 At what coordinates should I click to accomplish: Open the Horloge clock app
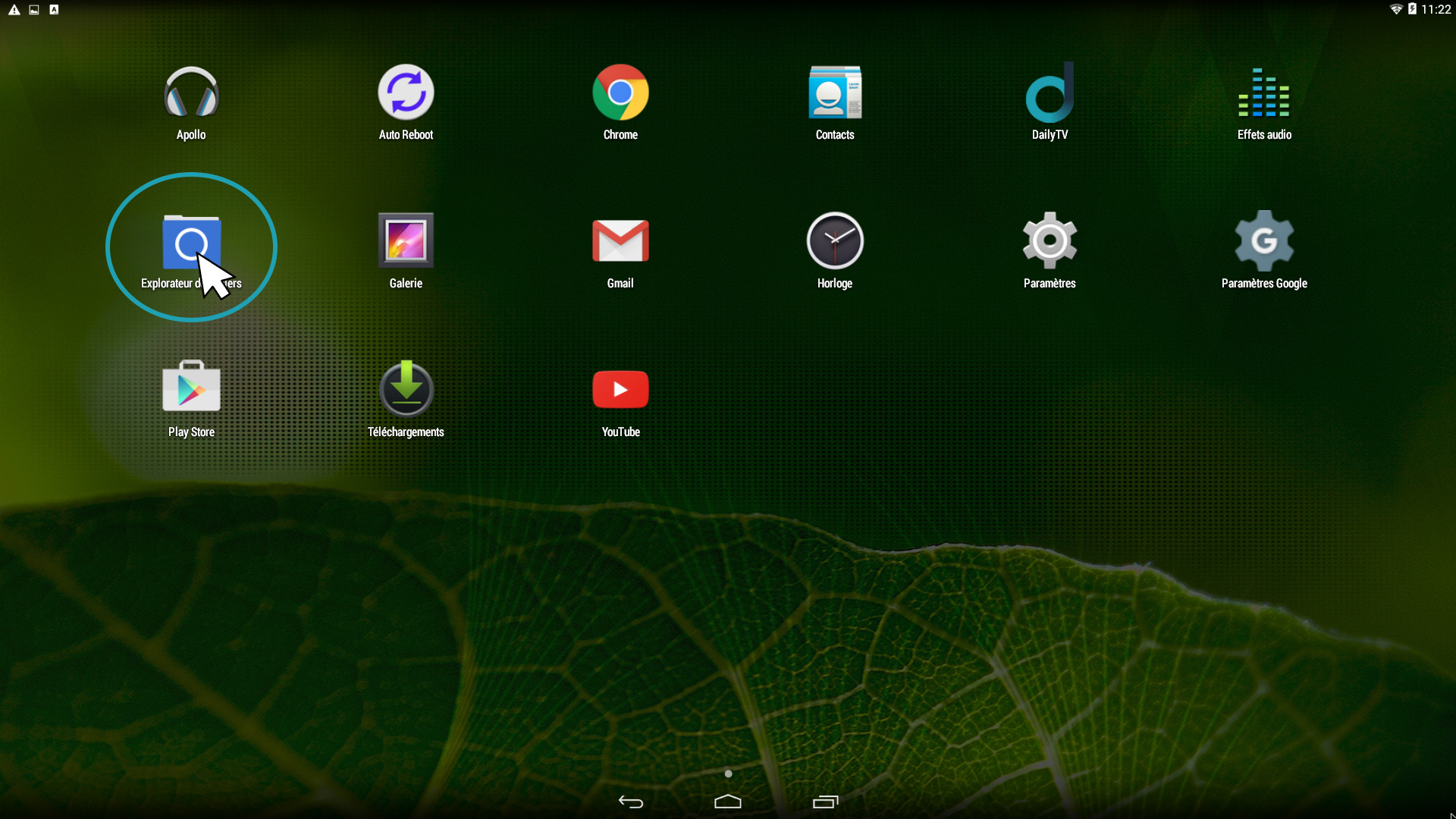[835, 251]
